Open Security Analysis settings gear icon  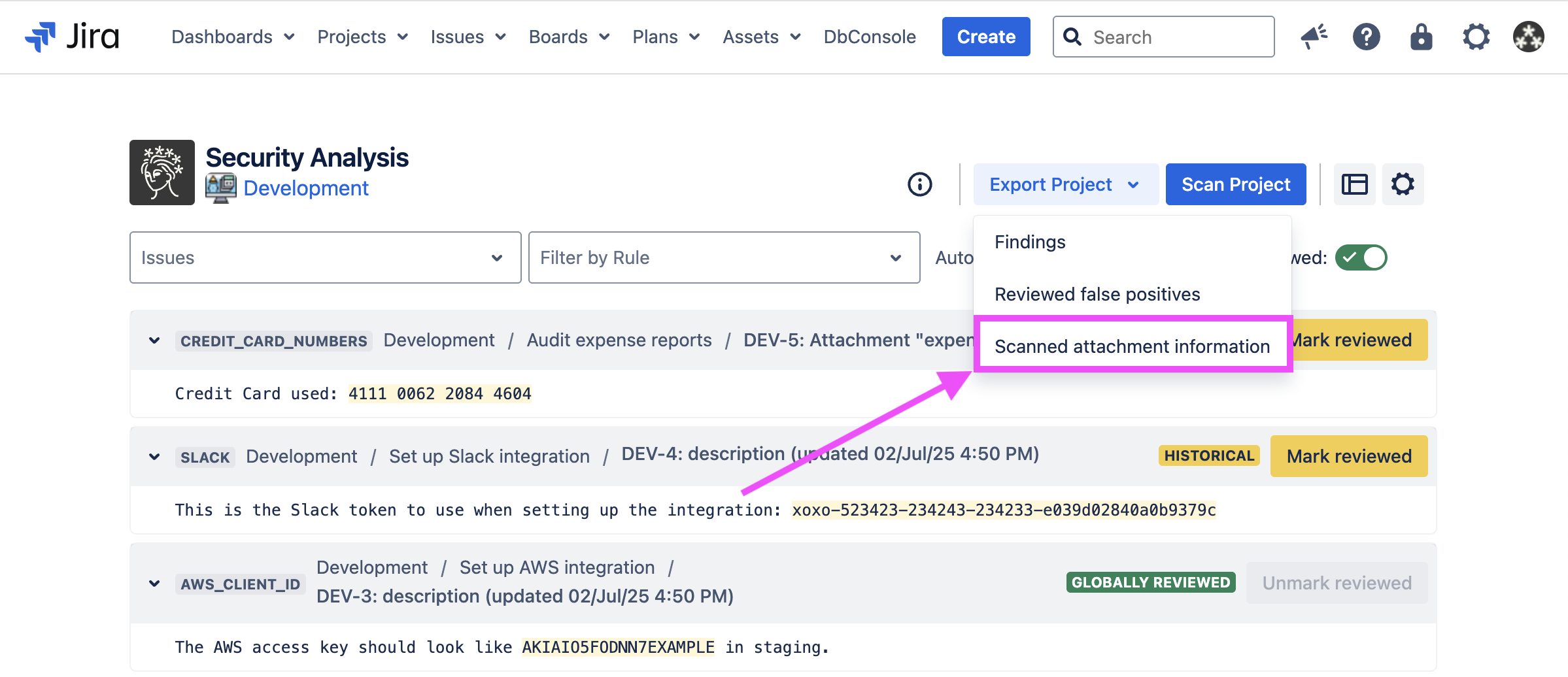(x=1403, y=184)
